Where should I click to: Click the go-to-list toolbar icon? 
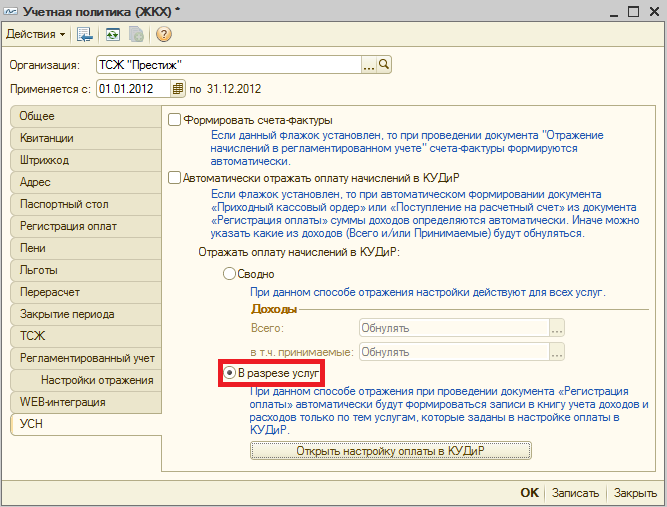coord(85,34)
